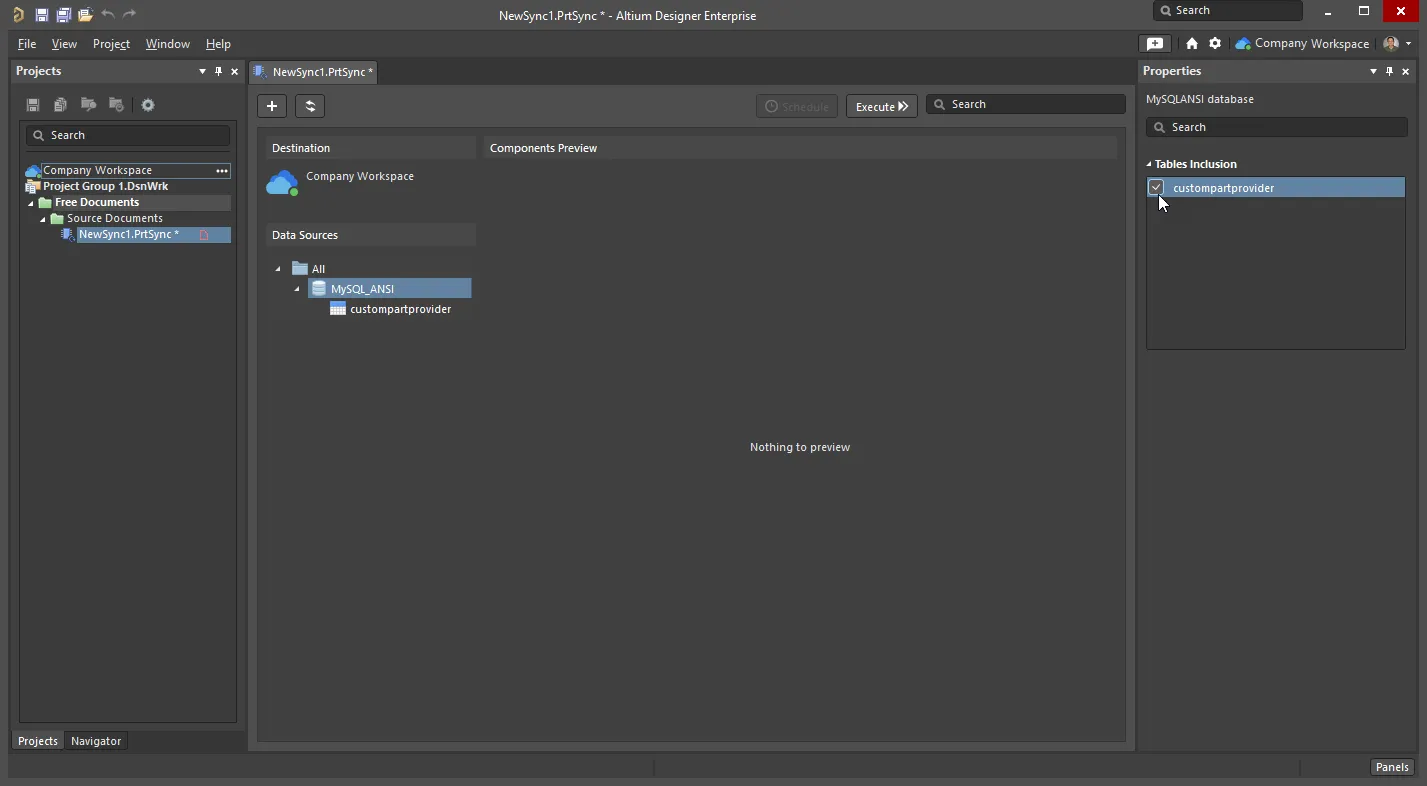Click the title bar Search box

click(x=1228, y=10)
